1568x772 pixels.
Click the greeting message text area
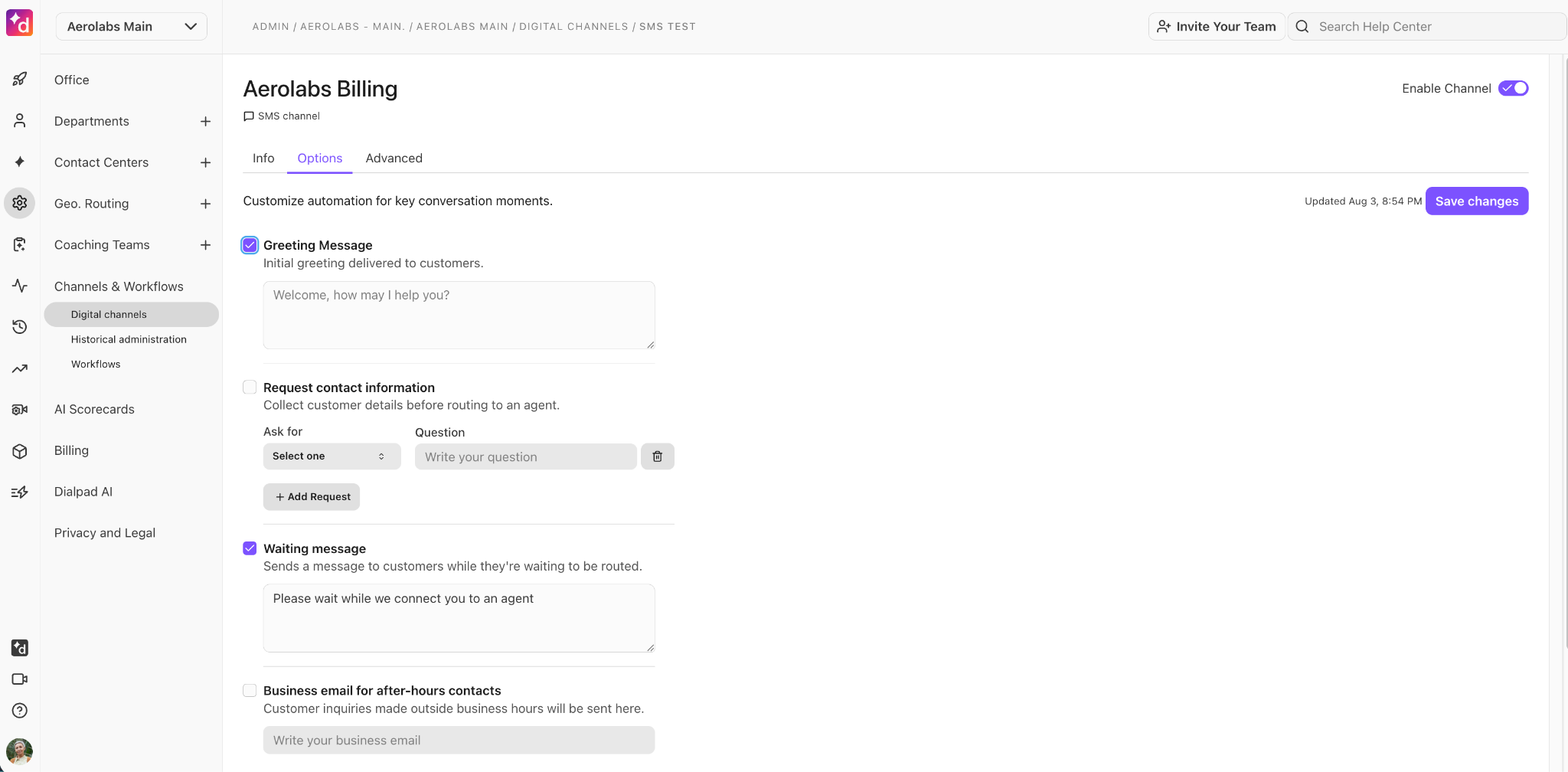pos(459,316)
